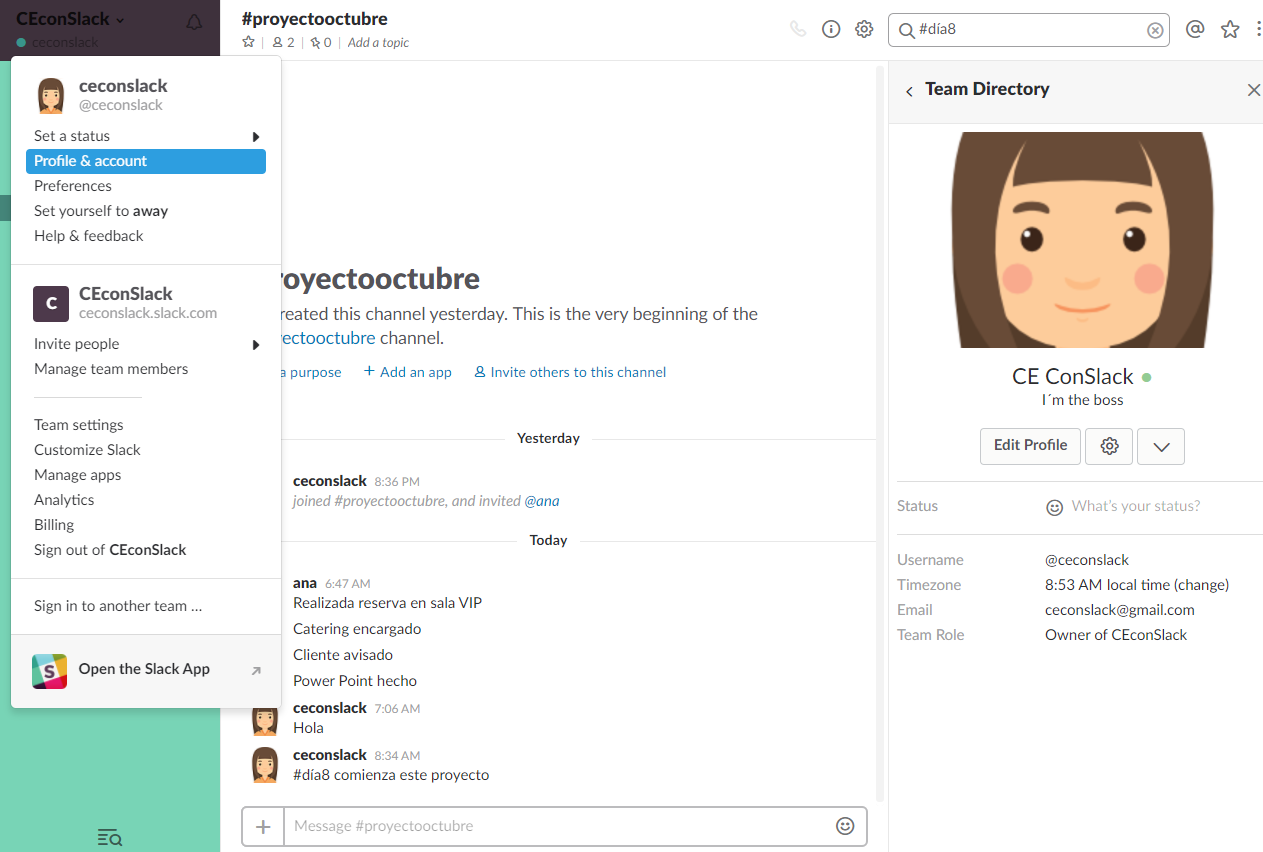Clear the #día8 search query
Viewport: 1263px width, 852px height.
tap(1155, 30)
